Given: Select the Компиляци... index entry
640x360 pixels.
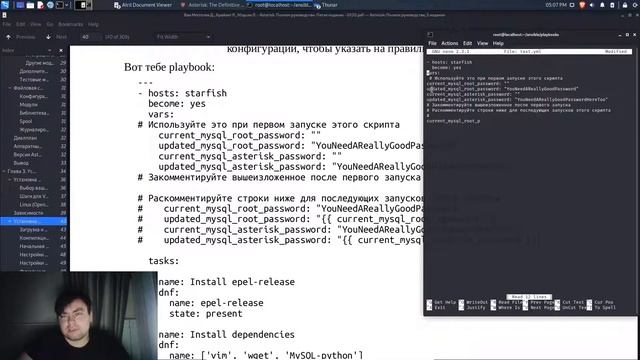Looking at the screenshot, I should pos(34,238).
